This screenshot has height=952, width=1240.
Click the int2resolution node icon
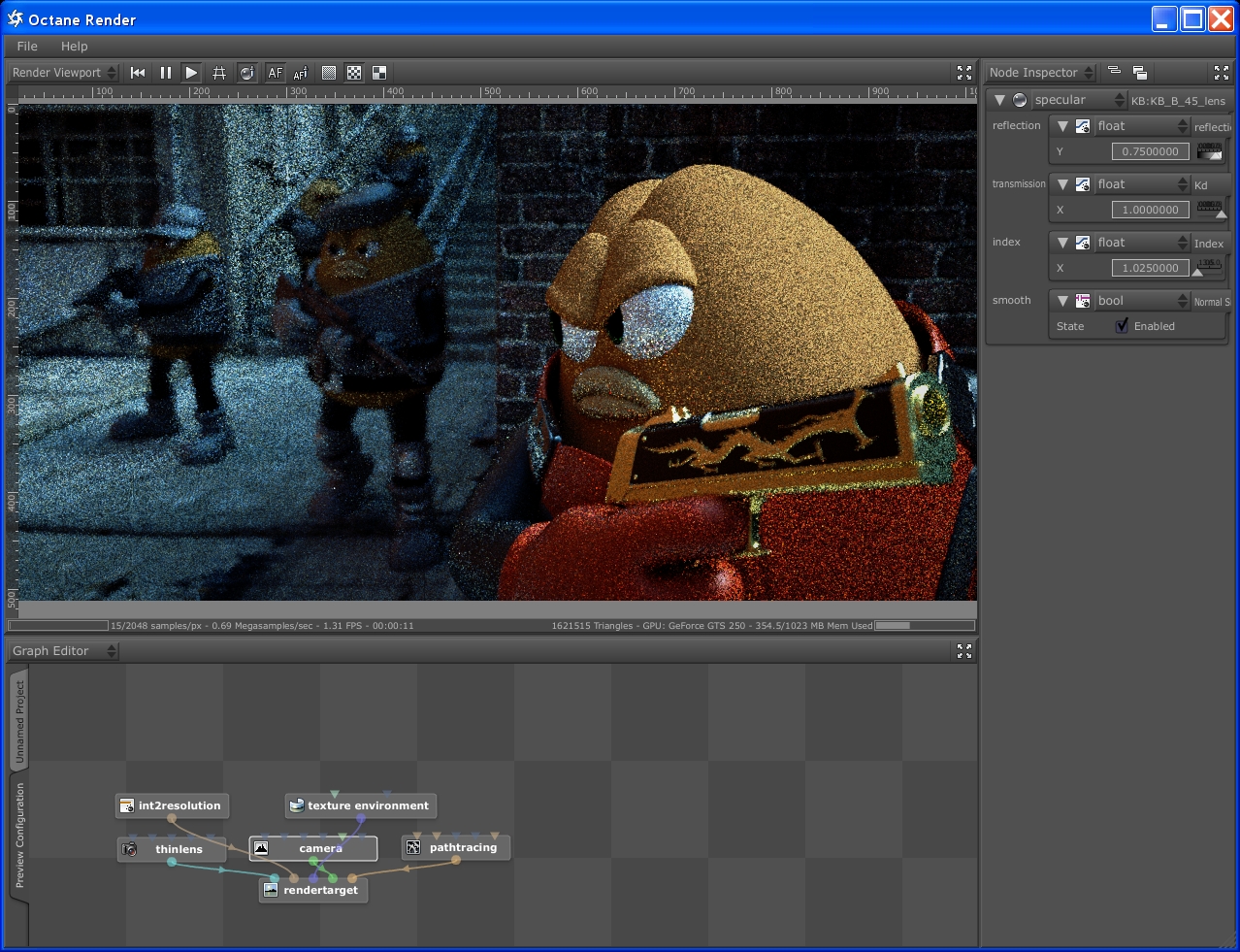coord(126,805)
